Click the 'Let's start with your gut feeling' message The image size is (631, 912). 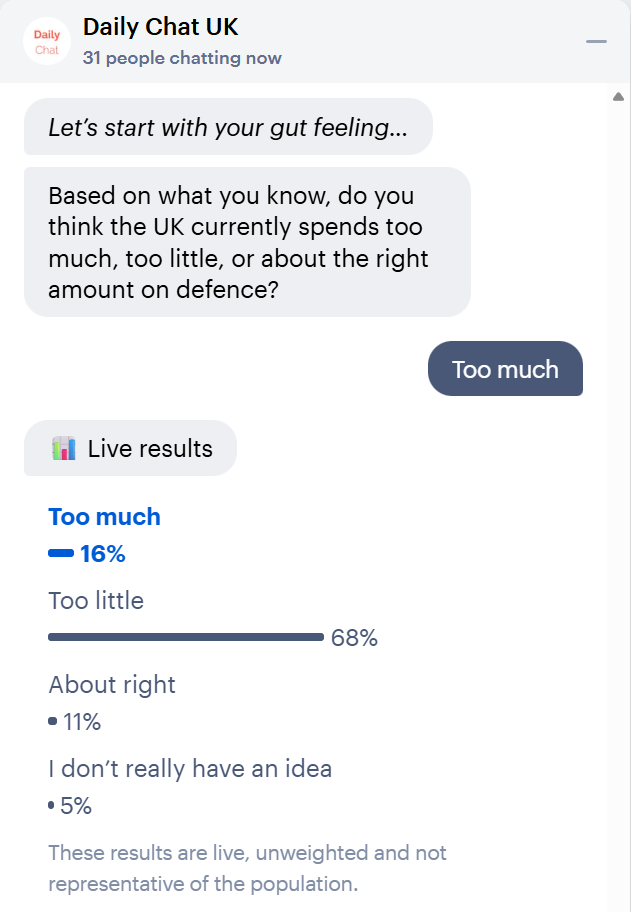(x=228, y=127)
